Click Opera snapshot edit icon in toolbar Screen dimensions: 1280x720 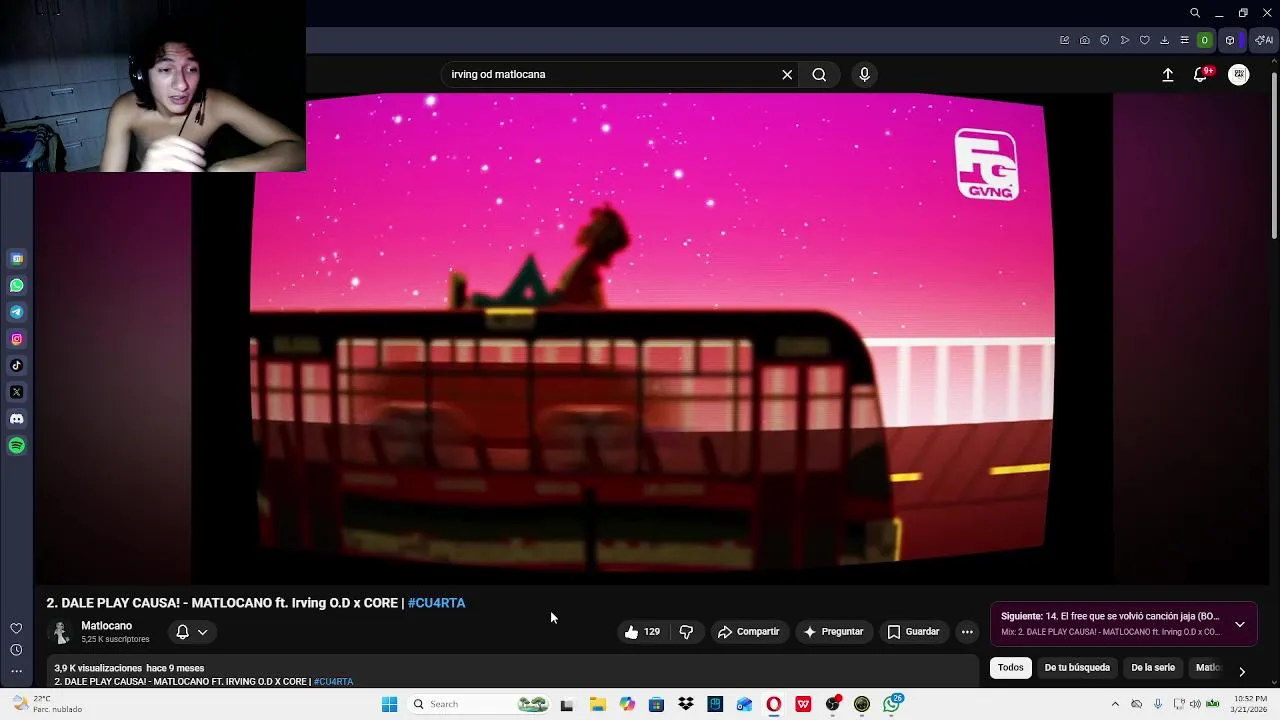click(x=1065, y=40)
